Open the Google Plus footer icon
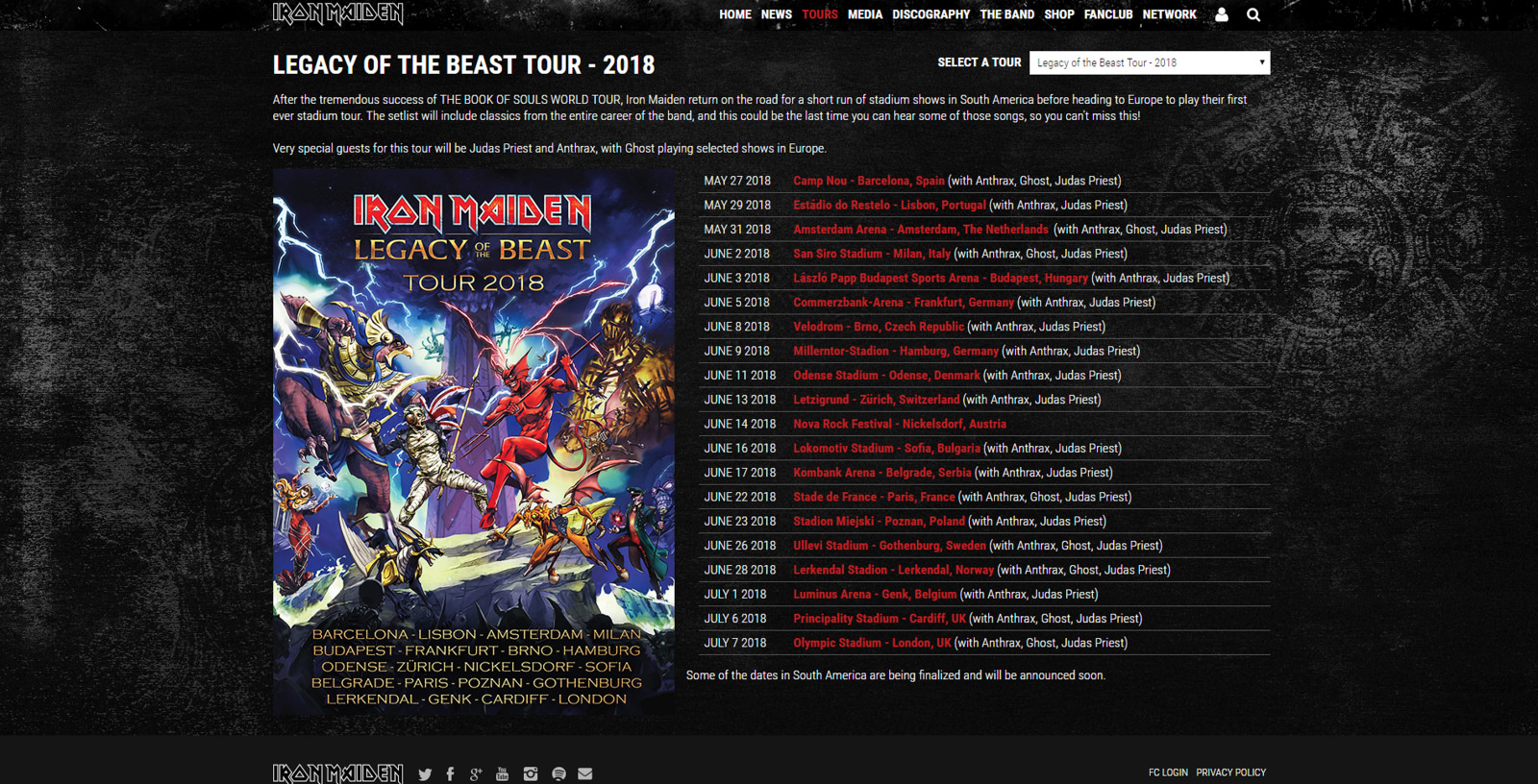This screenshot has width=1538, height=784. [476, 774]
